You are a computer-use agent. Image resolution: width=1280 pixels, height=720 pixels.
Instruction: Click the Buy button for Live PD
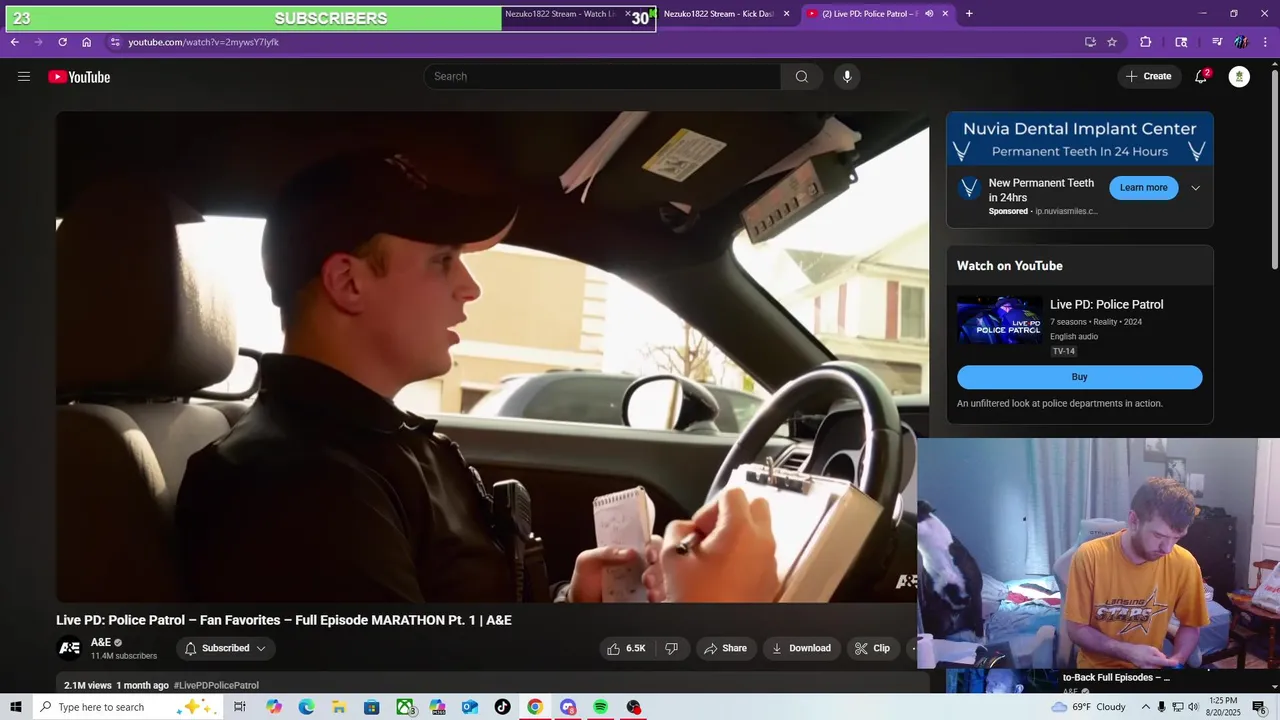1079,377
